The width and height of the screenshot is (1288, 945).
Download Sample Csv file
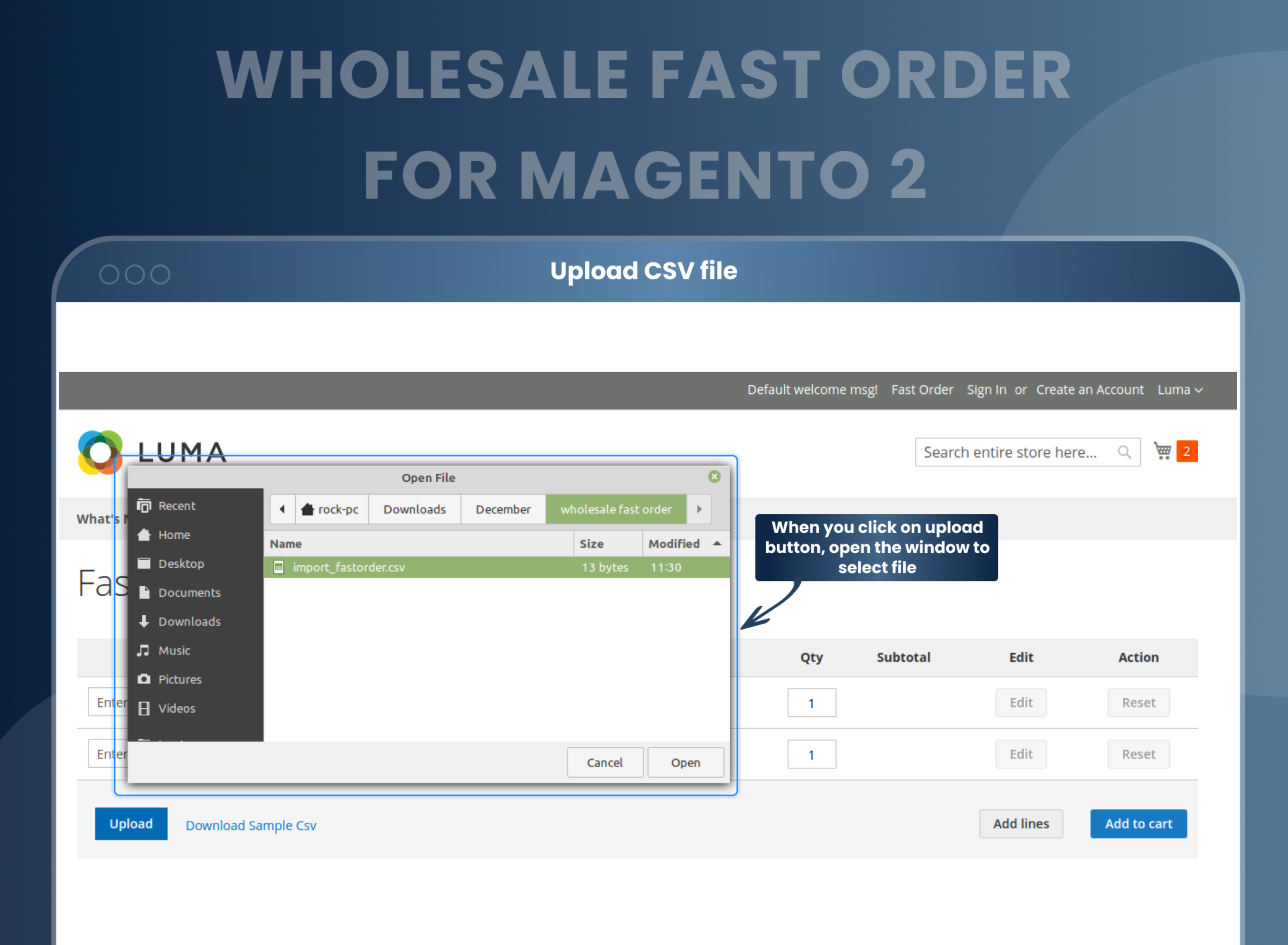click(x=251, y=826)
